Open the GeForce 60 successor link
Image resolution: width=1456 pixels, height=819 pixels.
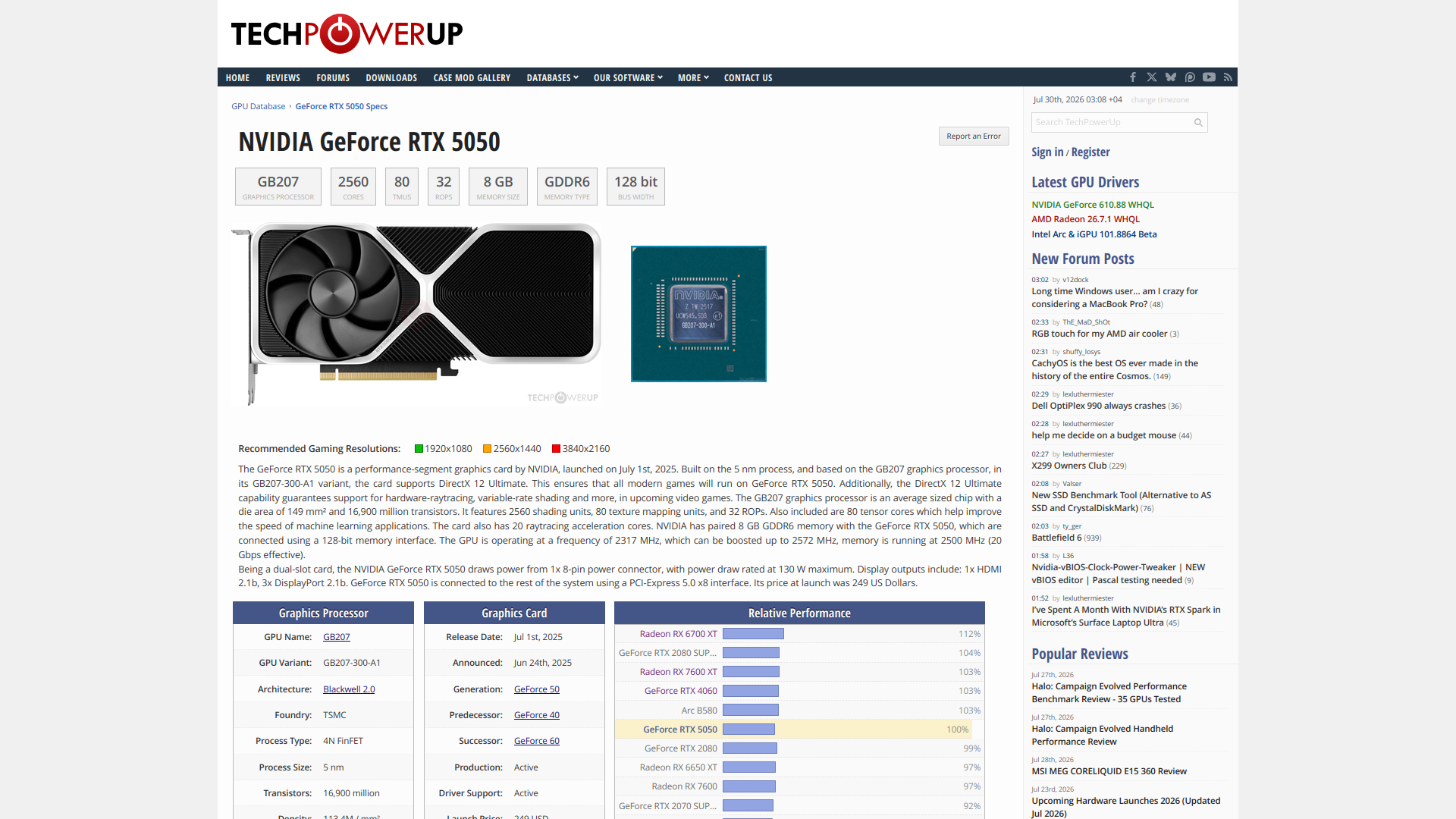coord(537,741)
